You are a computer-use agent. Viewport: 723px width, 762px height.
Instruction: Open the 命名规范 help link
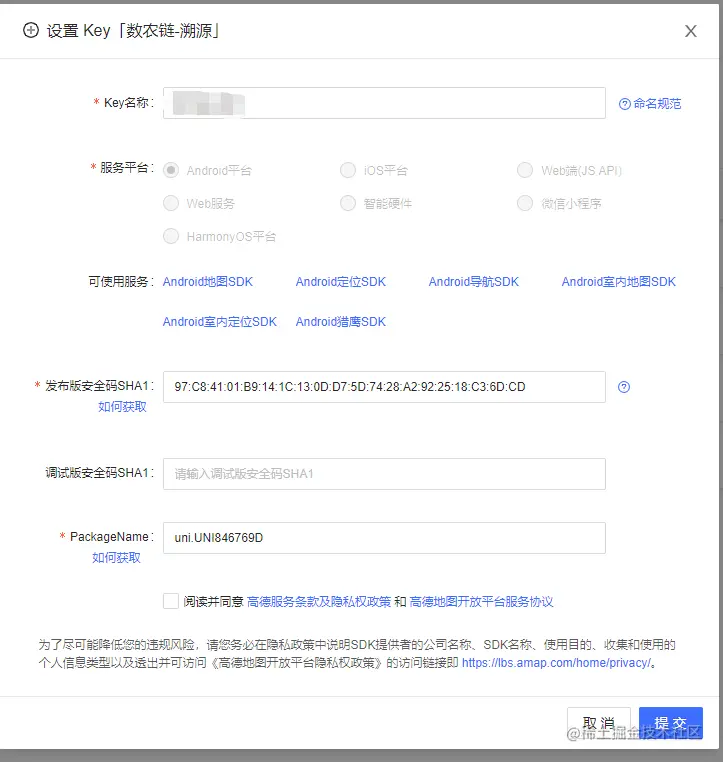(650, 104)
